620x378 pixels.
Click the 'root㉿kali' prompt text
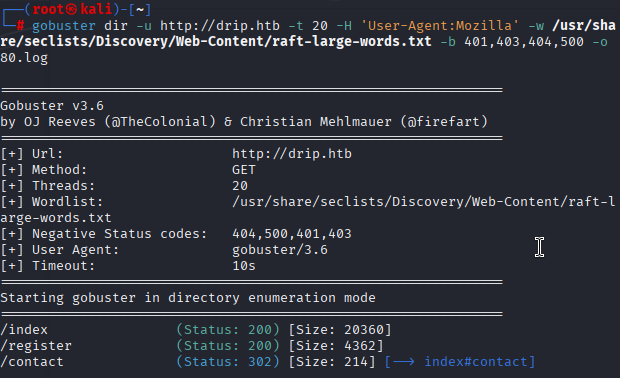pyautogui.click(x=72, y=9)
